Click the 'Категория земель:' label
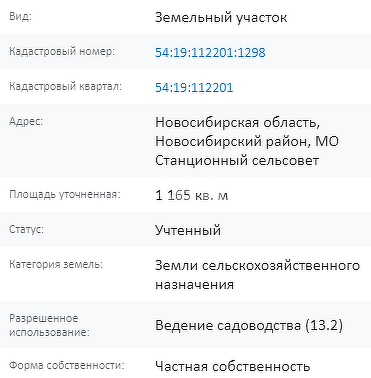 (56, 265)
